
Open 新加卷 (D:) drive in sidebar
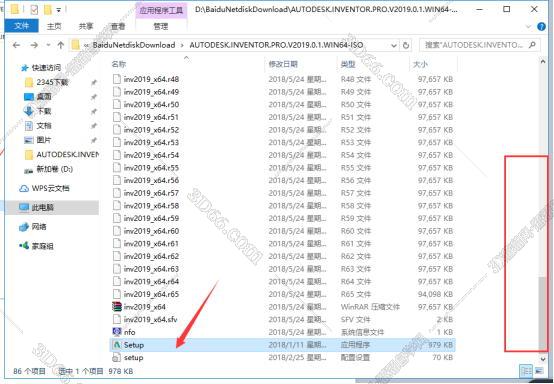point(54,169)
